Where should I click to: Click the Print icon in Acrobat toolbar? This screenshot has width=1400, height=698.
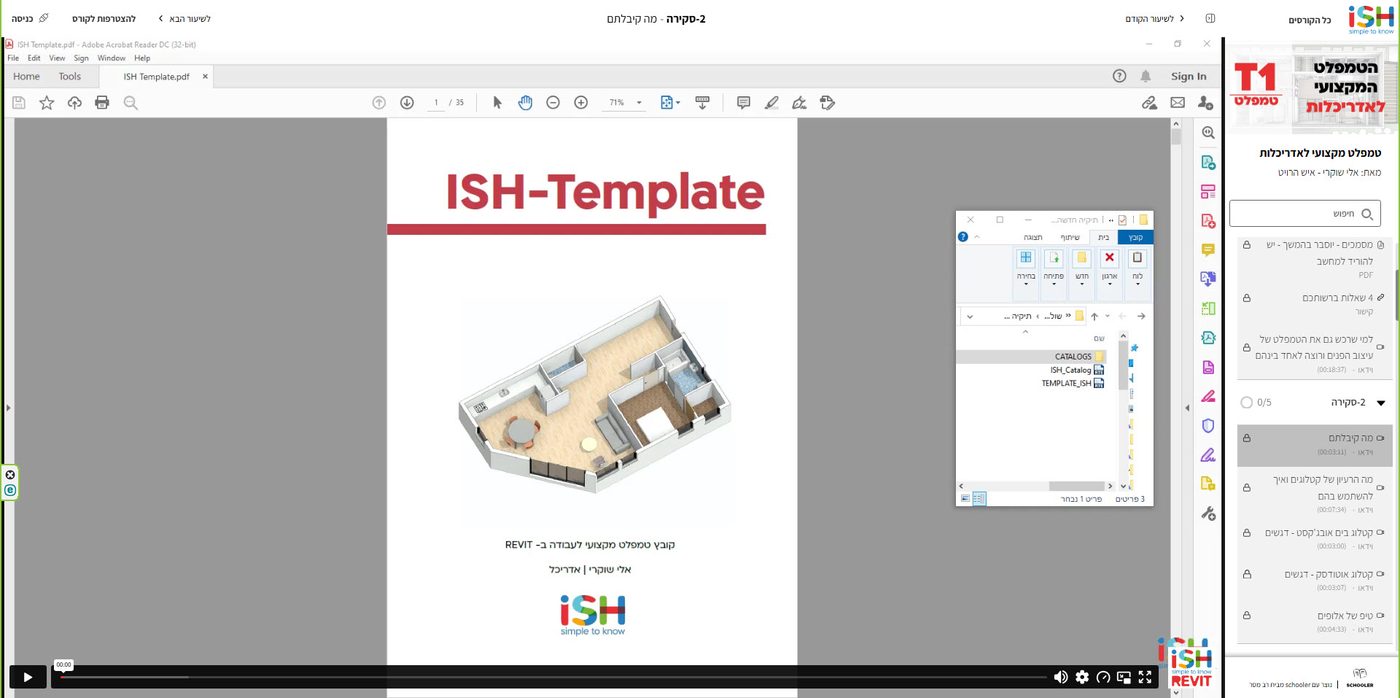102,102
